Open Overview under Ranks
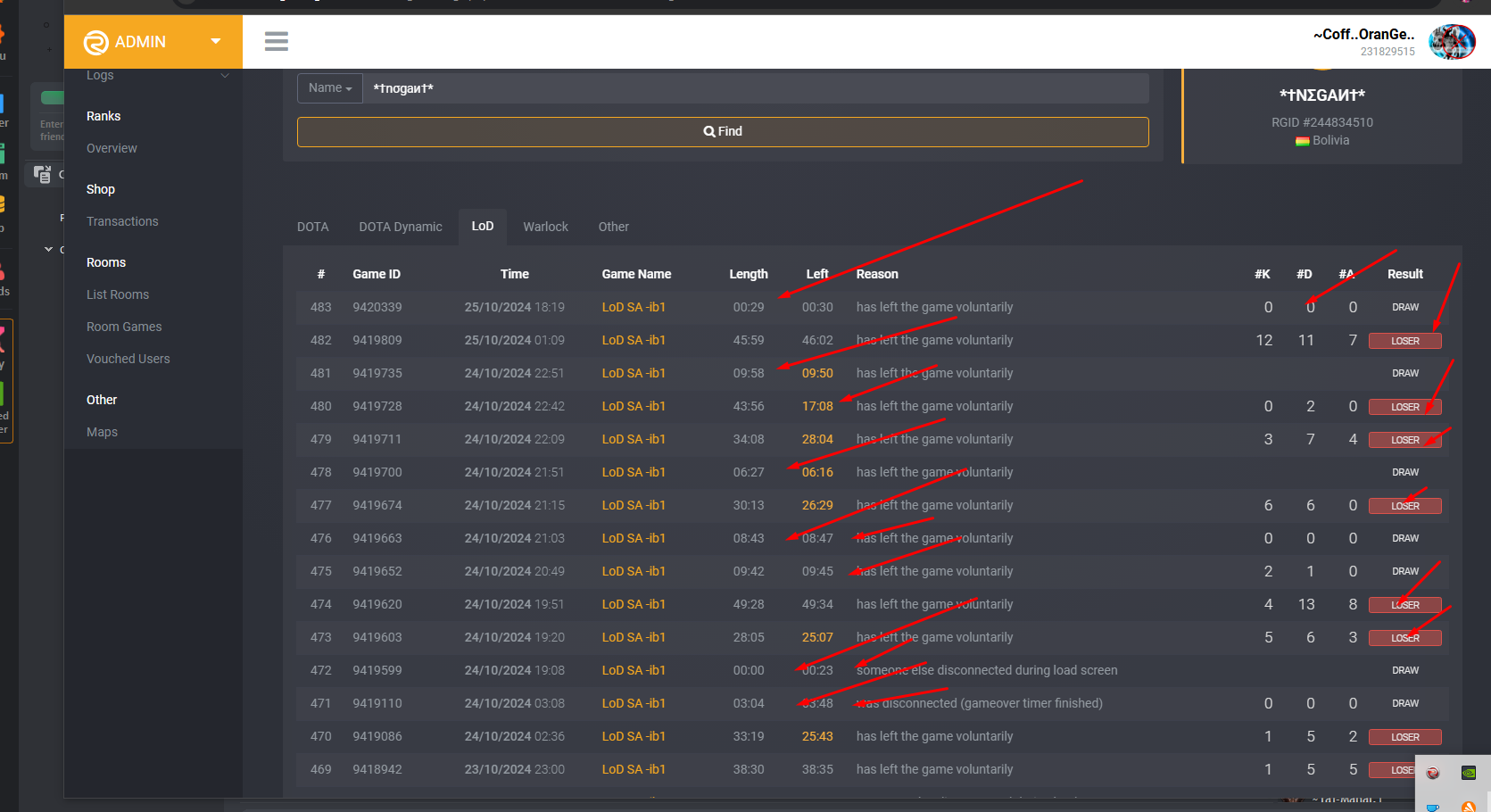Viewport: 1491px width, 812px height. click(112, 148)
